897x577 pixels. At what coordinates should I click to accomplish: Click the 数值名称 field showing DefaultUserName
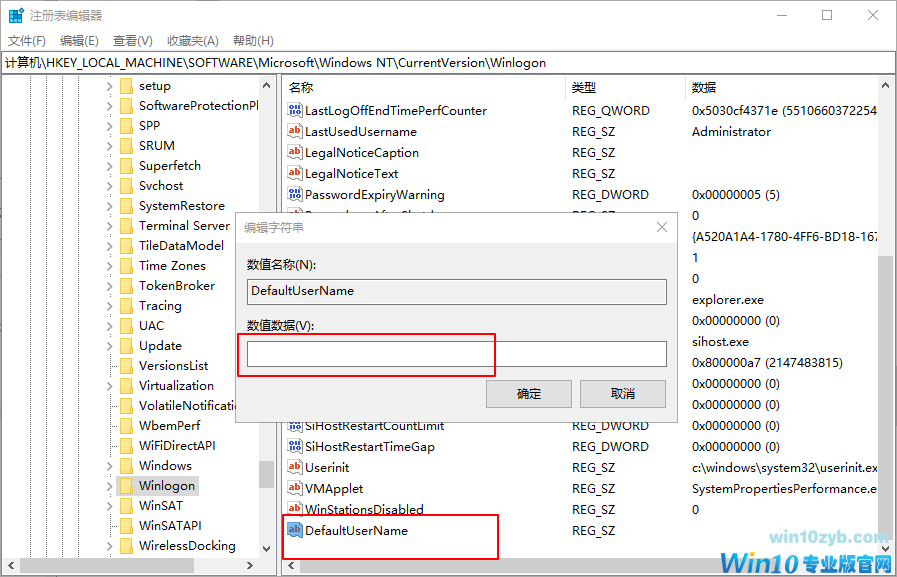[457, 291]
